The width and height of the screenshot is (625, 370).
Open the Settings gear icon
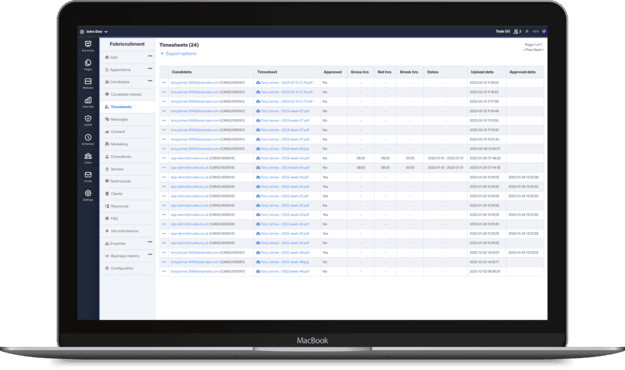click(88, 193)
